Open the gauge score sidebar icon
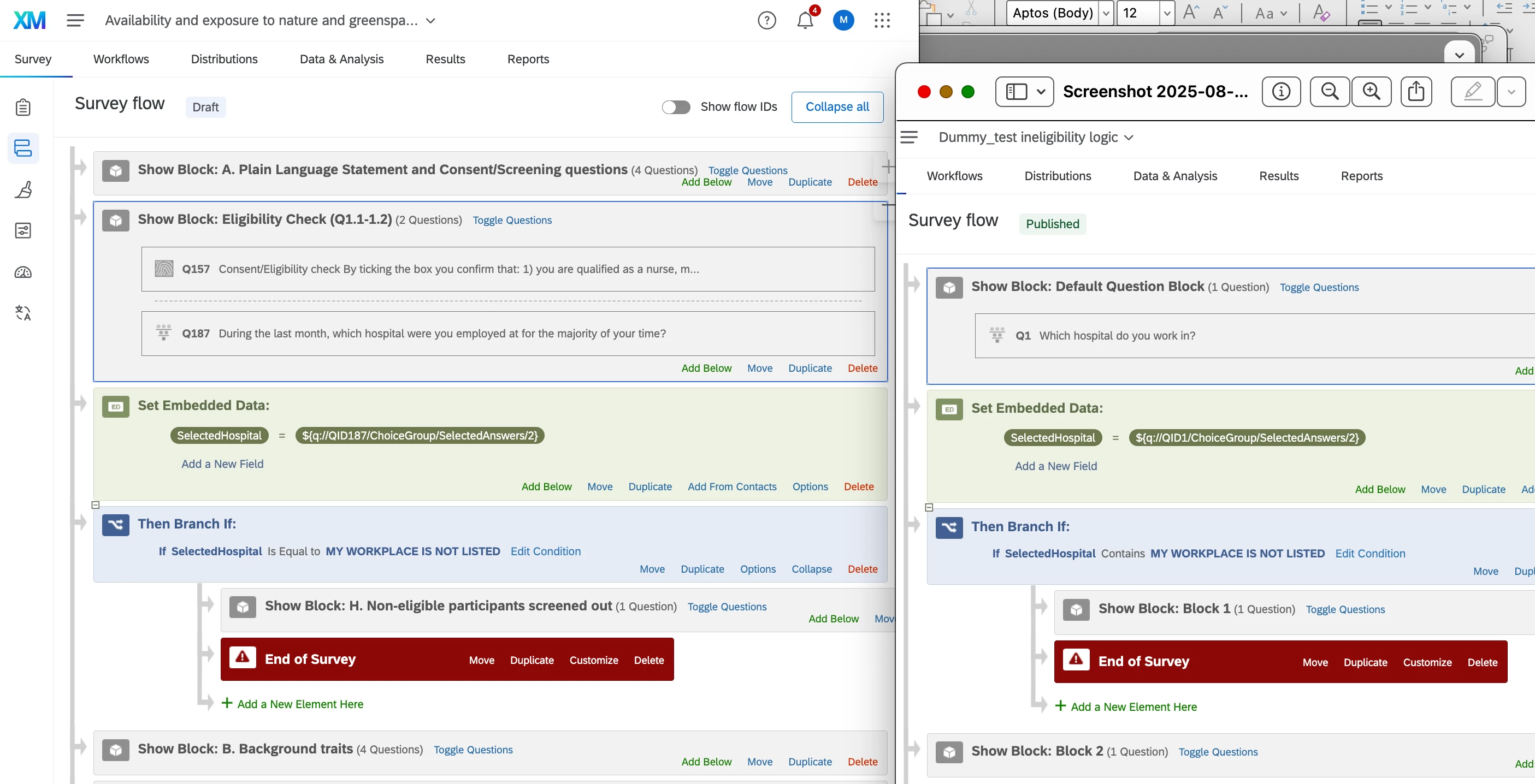The width and height of the screenshot is (1535, 784). [x=23, y=272]
